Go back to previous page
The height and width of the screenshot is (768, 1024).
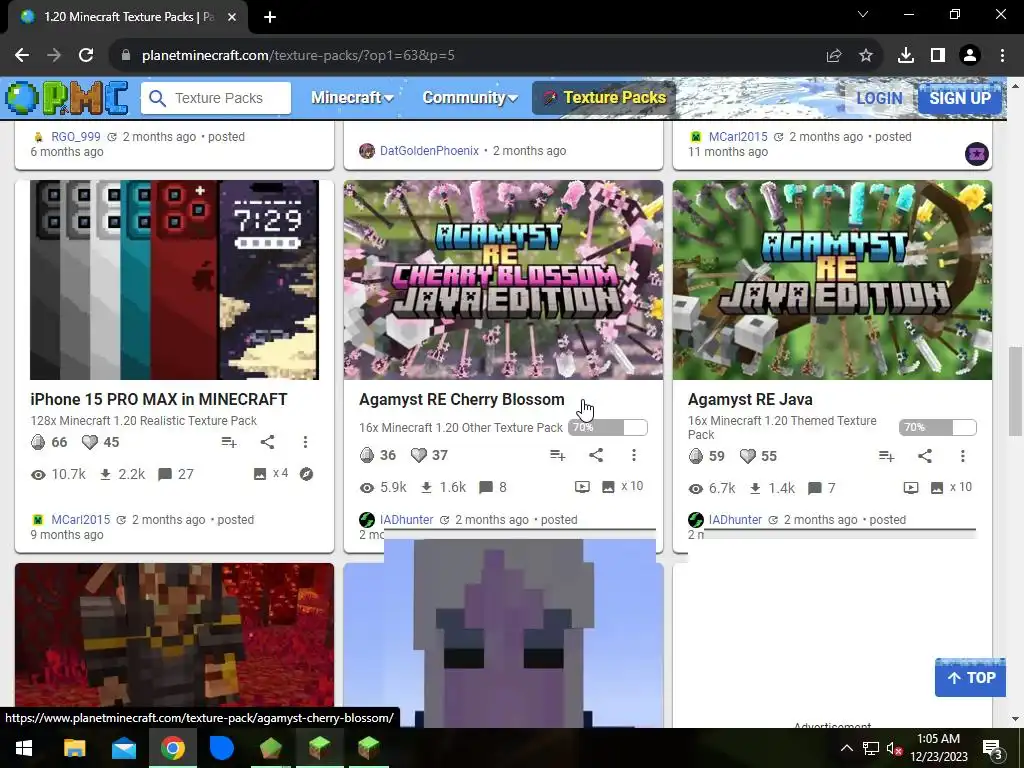coord(22,56)
